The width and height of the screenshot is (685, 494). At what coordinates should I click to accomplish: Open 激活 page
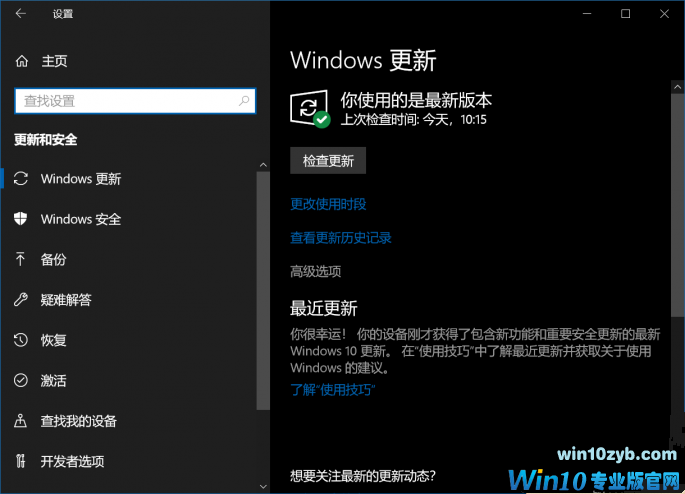pyautogui.click(x=53, y=380)
